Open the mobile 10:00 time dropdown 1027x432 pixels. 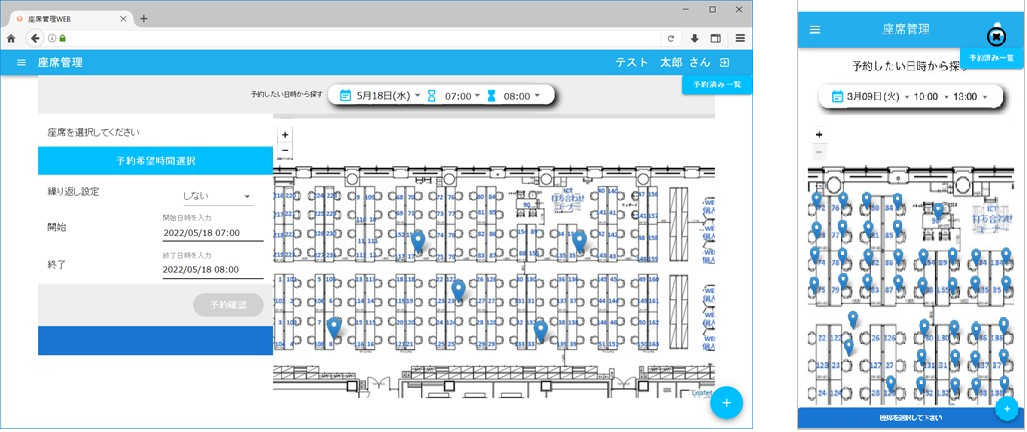pyautogui.click(x=931, y=97)
